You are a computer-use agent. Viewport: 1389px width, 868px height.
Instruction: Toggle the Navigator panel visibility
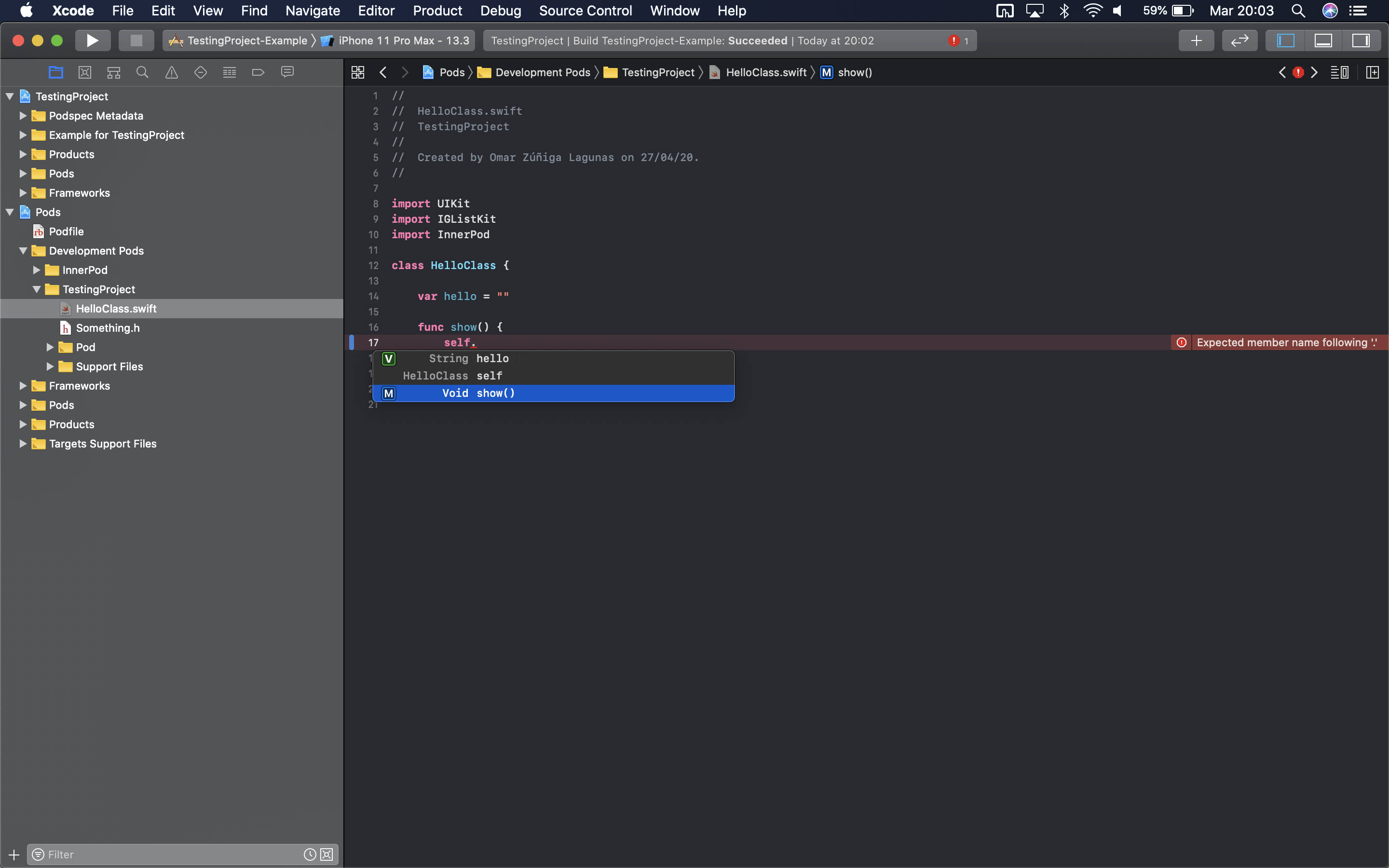click(x=1285, y=41)
